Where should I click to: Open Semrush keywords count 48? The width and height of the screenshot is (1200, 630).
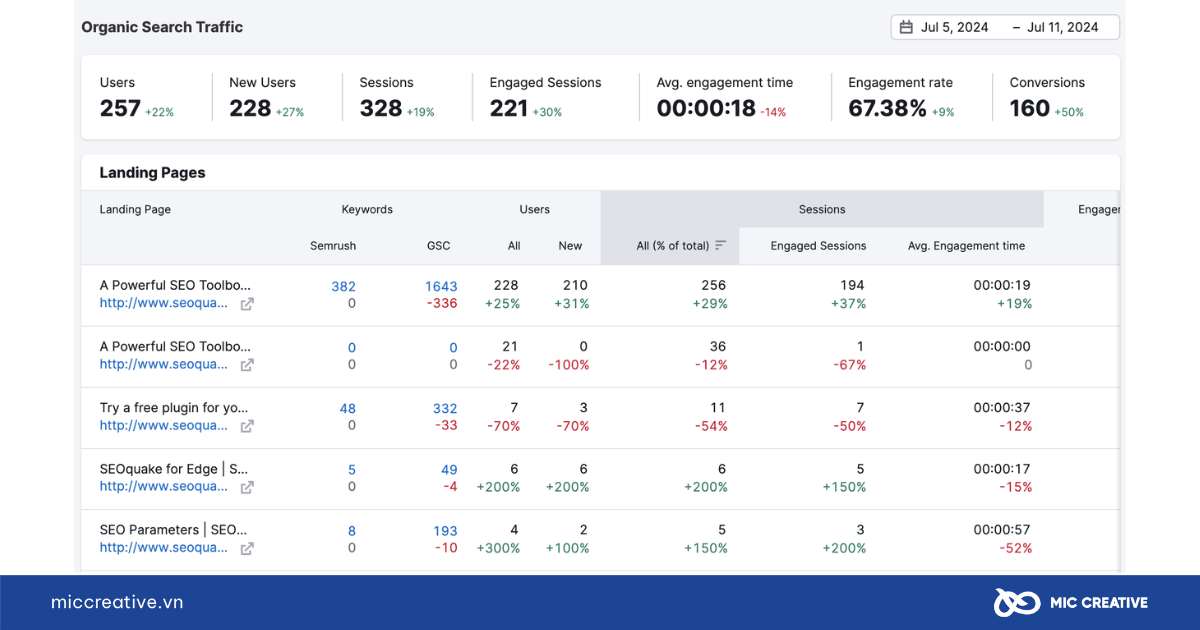pyautogui.click(x=347, y=408)
